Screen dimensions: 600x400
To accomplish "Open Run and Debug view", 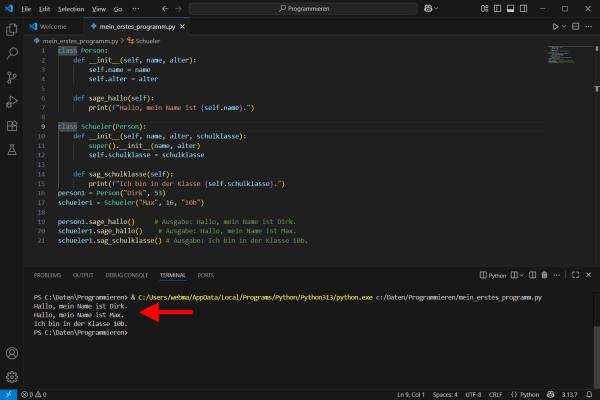I will [x=12, y=102].
